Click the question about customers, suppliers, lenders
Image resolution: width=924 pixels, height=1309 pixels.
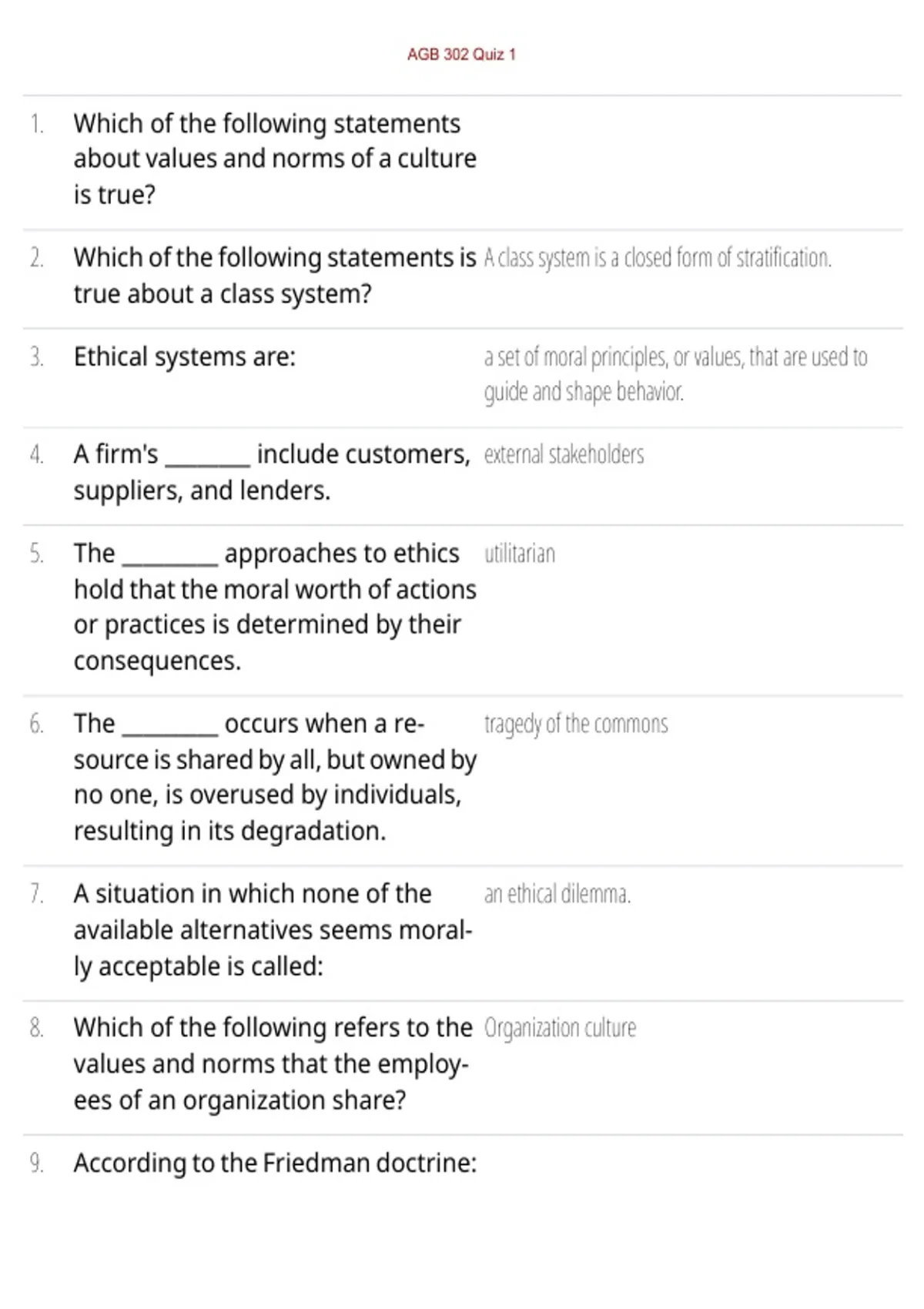coord(272,472)
